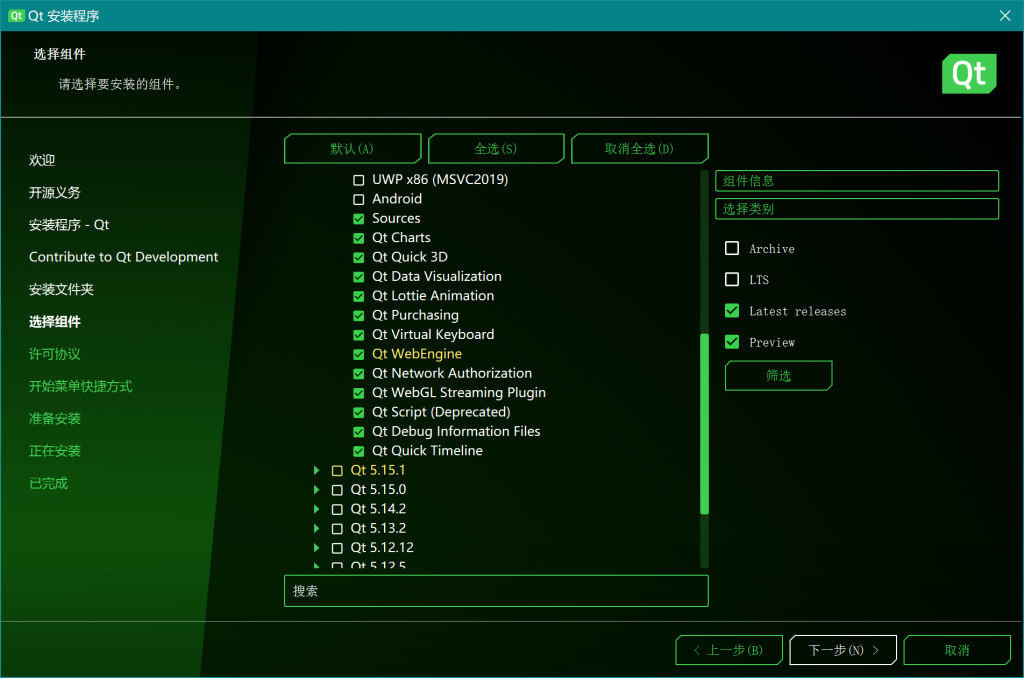Image resolution: width=1024 pixels, height=678 pixels.
Task: Check the Qt 5.15.1 checkbox
Action: pos(337,470)
